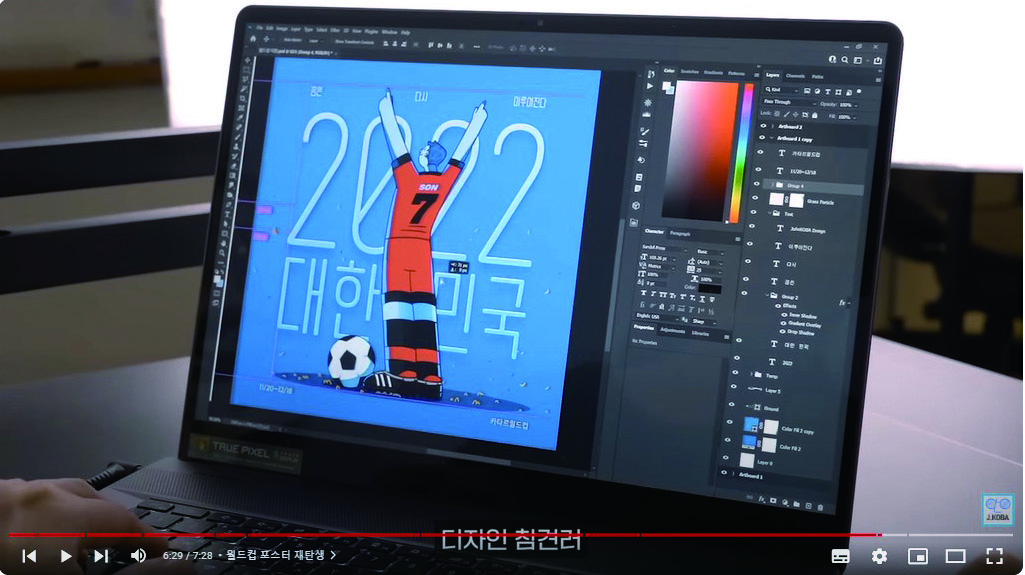This screenshot has height=575, width=1025.
Task: Open the Pass Through blend mode dropdown
Action: click(790, 103)
